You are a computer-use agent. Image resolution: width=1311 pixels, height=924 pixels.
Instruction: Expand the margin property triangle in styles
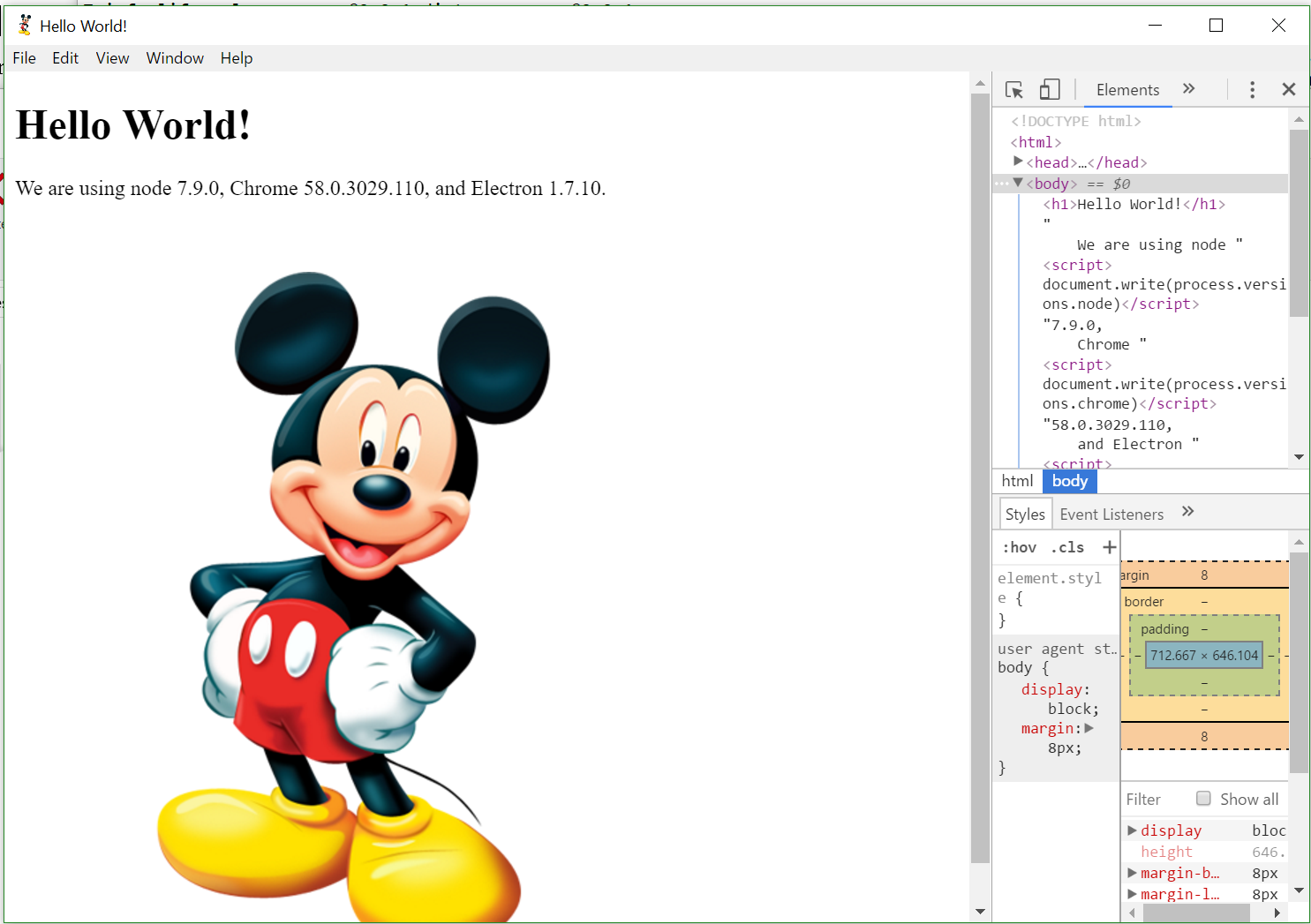tap(1089, 728)
